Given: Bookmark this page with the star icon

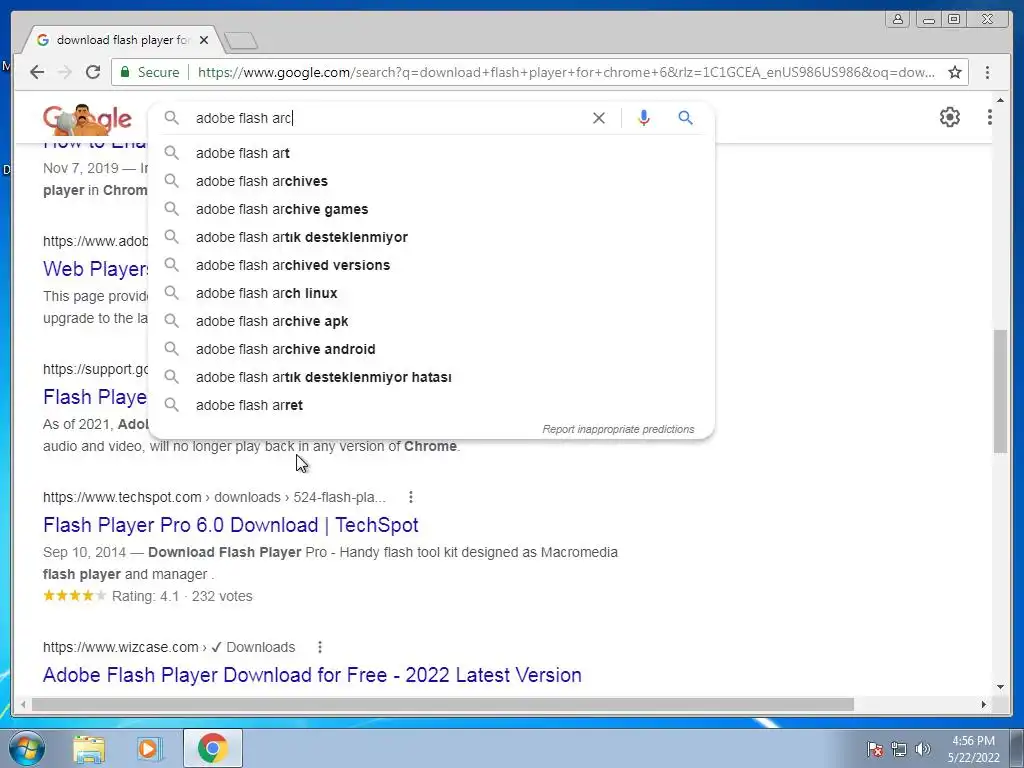Looking at the screenshot, I should (x=955, y=72).
